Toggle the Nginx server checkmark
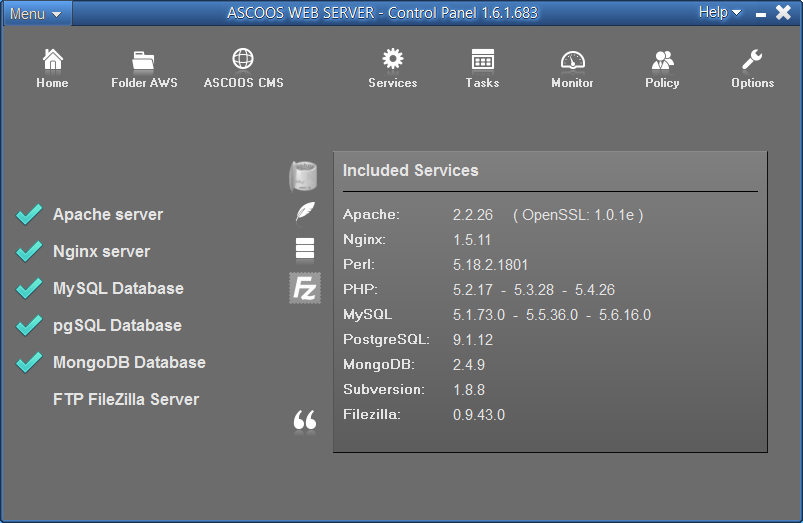 point(29,251)
